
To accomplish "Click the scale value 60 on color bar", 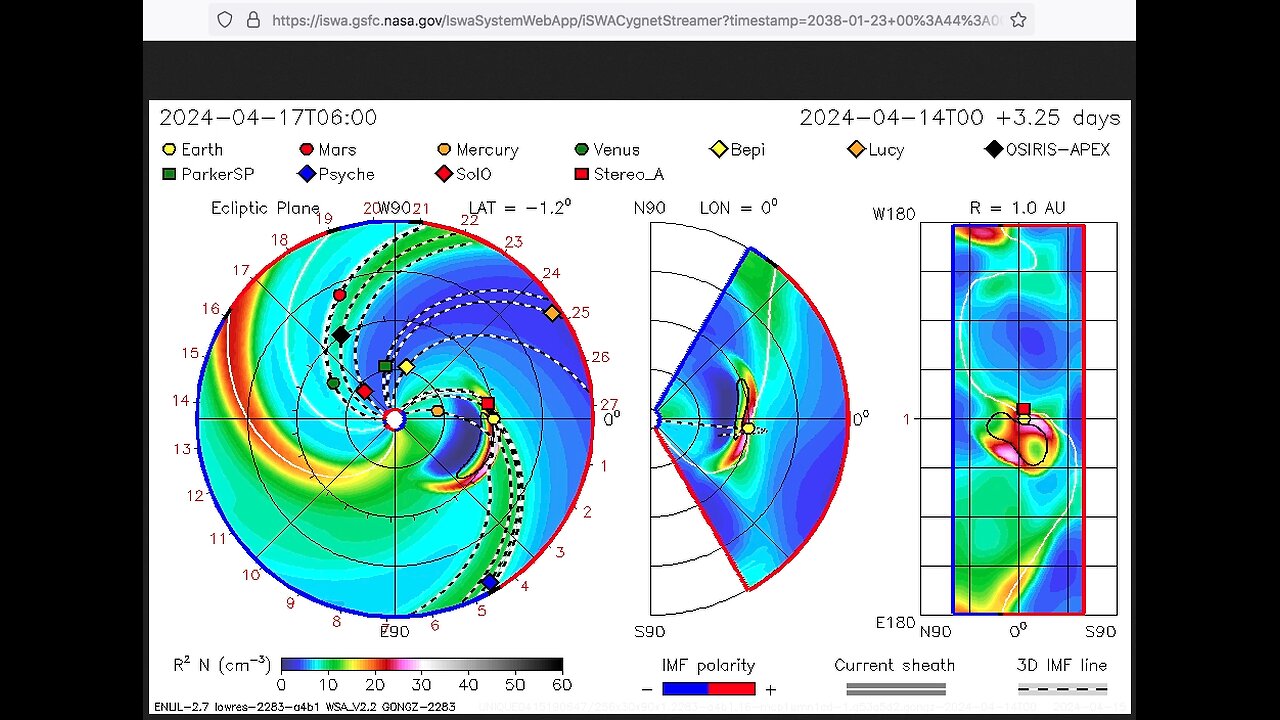I will tap(562, 685).
